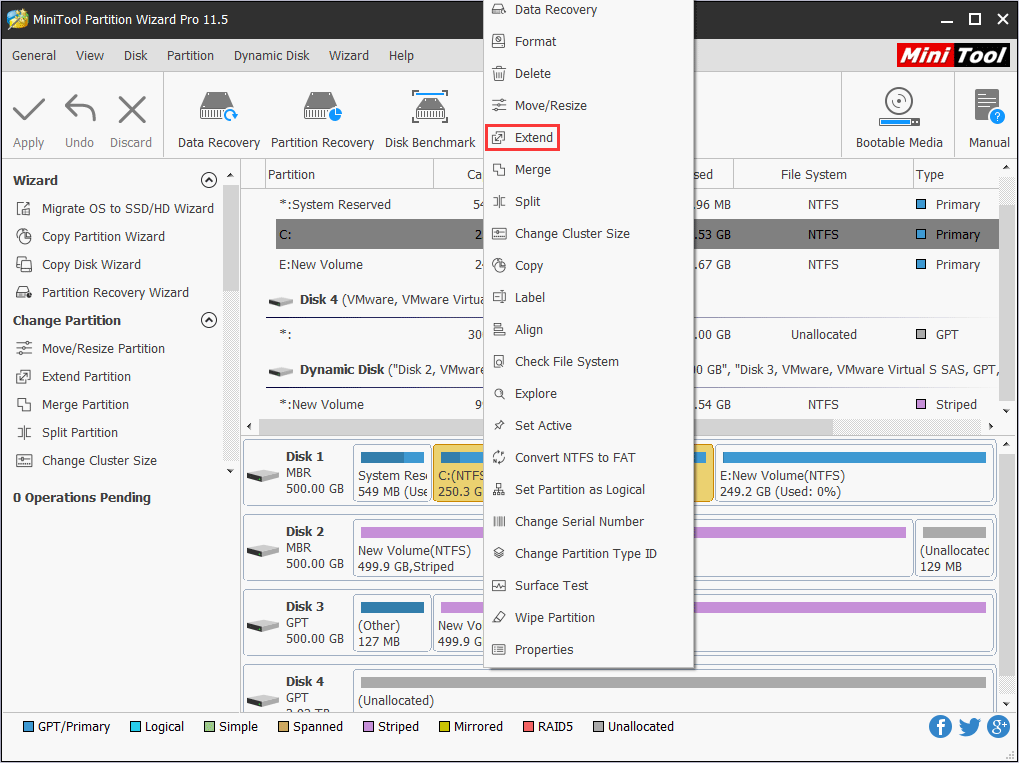Open the Twitter share icon
This screenshot has width=1019, height=763.
[x=969, y=727]
